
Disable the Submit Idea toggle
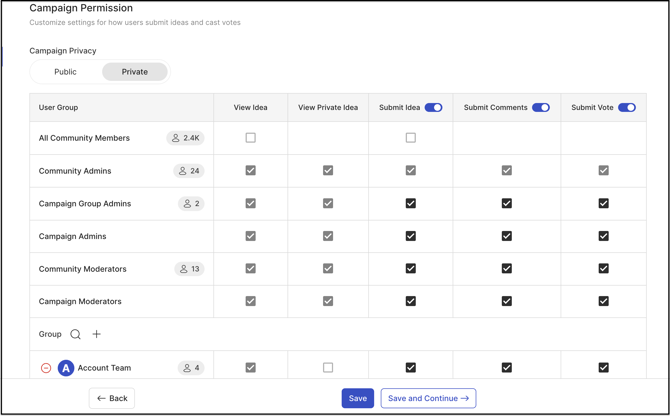point(433,107)
